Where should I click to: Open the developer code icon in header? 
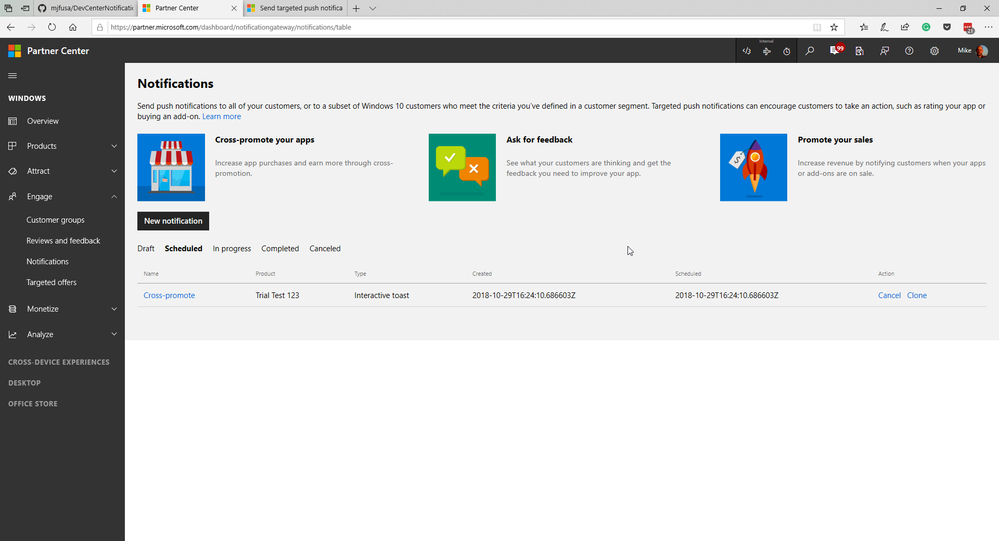[746, 51]
